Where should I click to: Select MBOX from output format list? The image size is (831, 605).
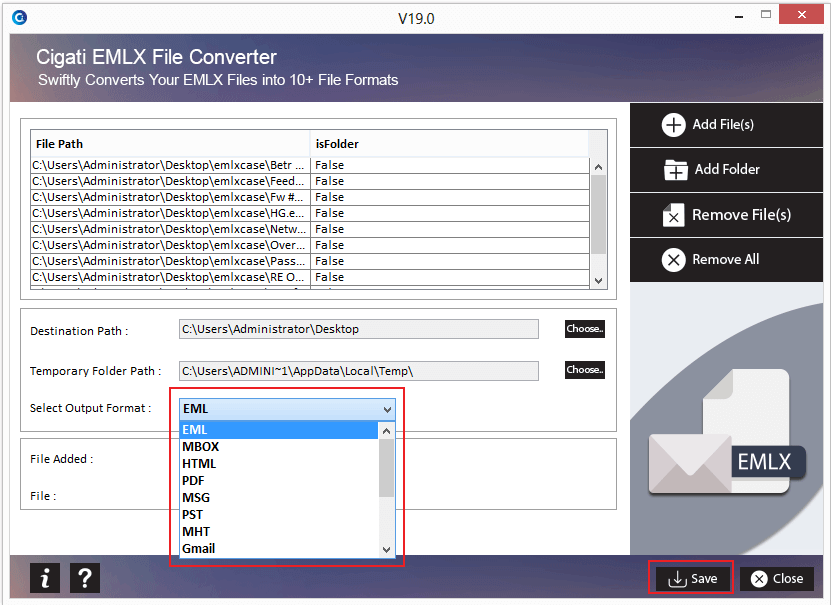tap(279, 447)
